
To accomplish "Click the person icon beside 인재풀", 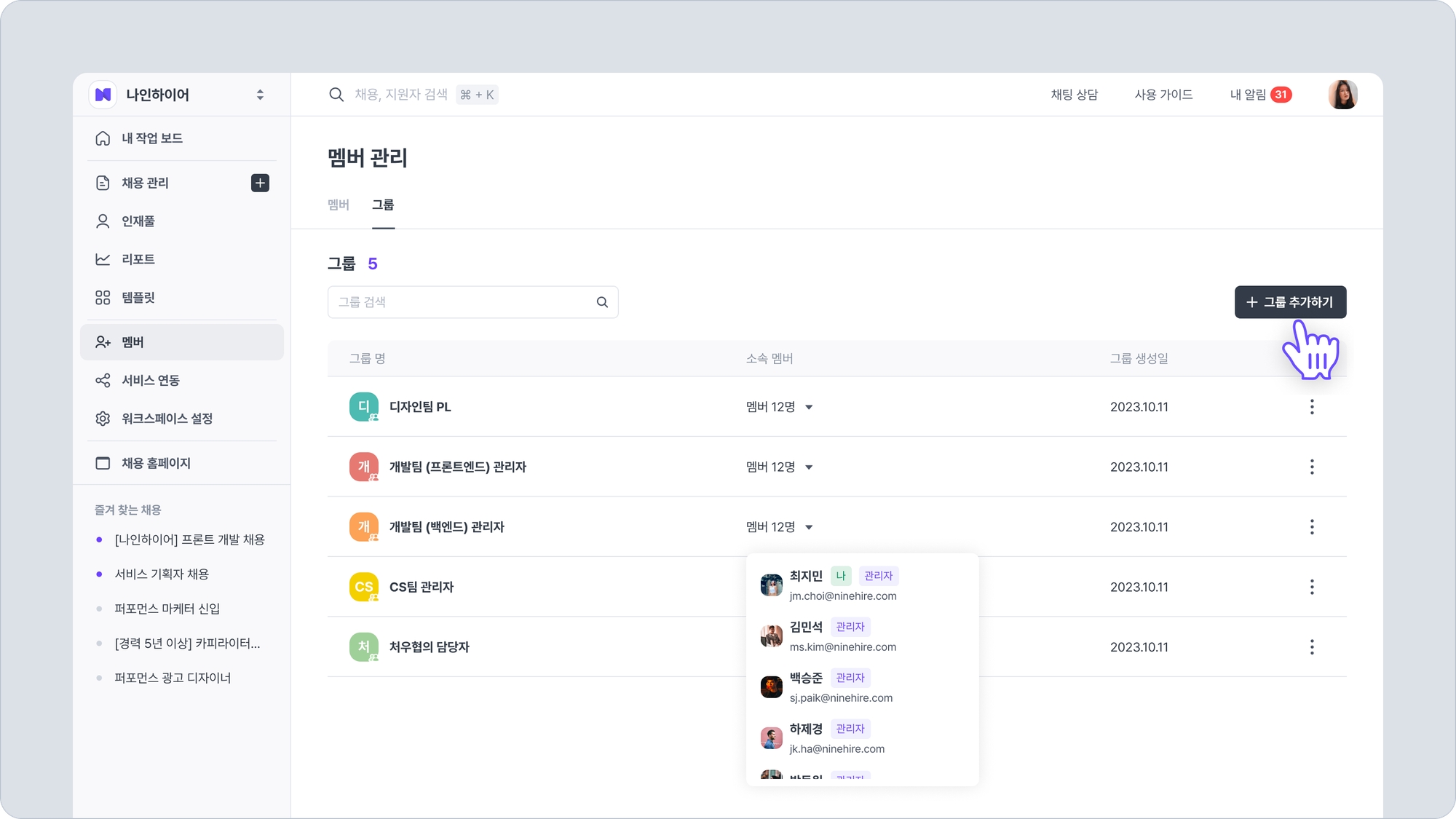I will pyautogui.click(x=103, y=221).
